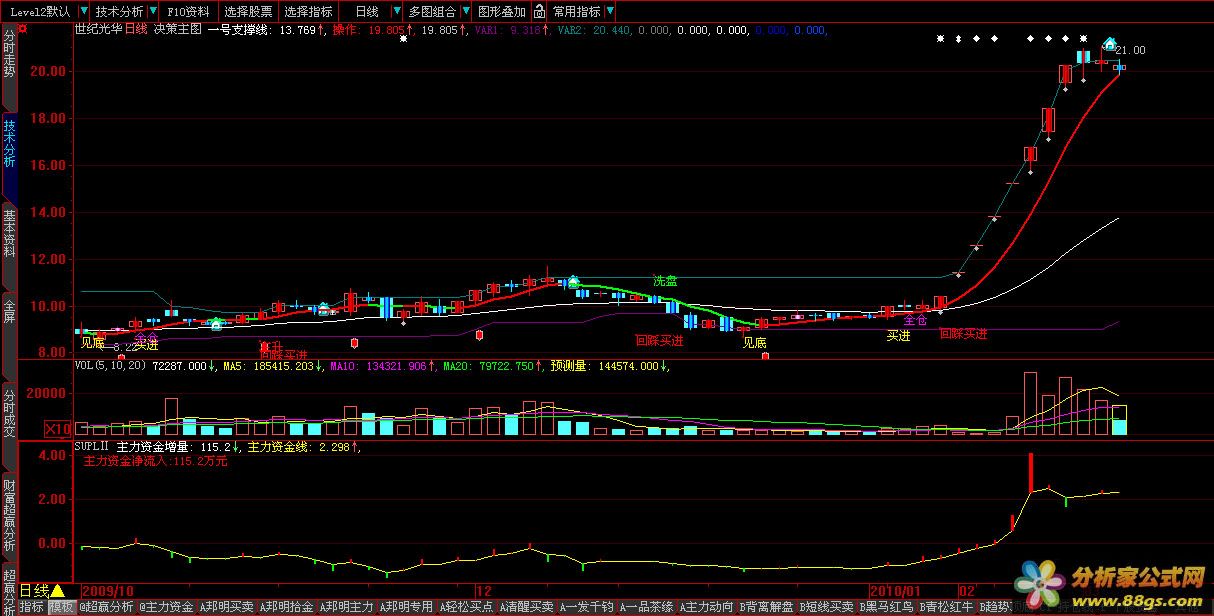This screenshot has height=616, width=1214.
Task: Open the A一品茶缘 template tab
Action: coord(646,607)
